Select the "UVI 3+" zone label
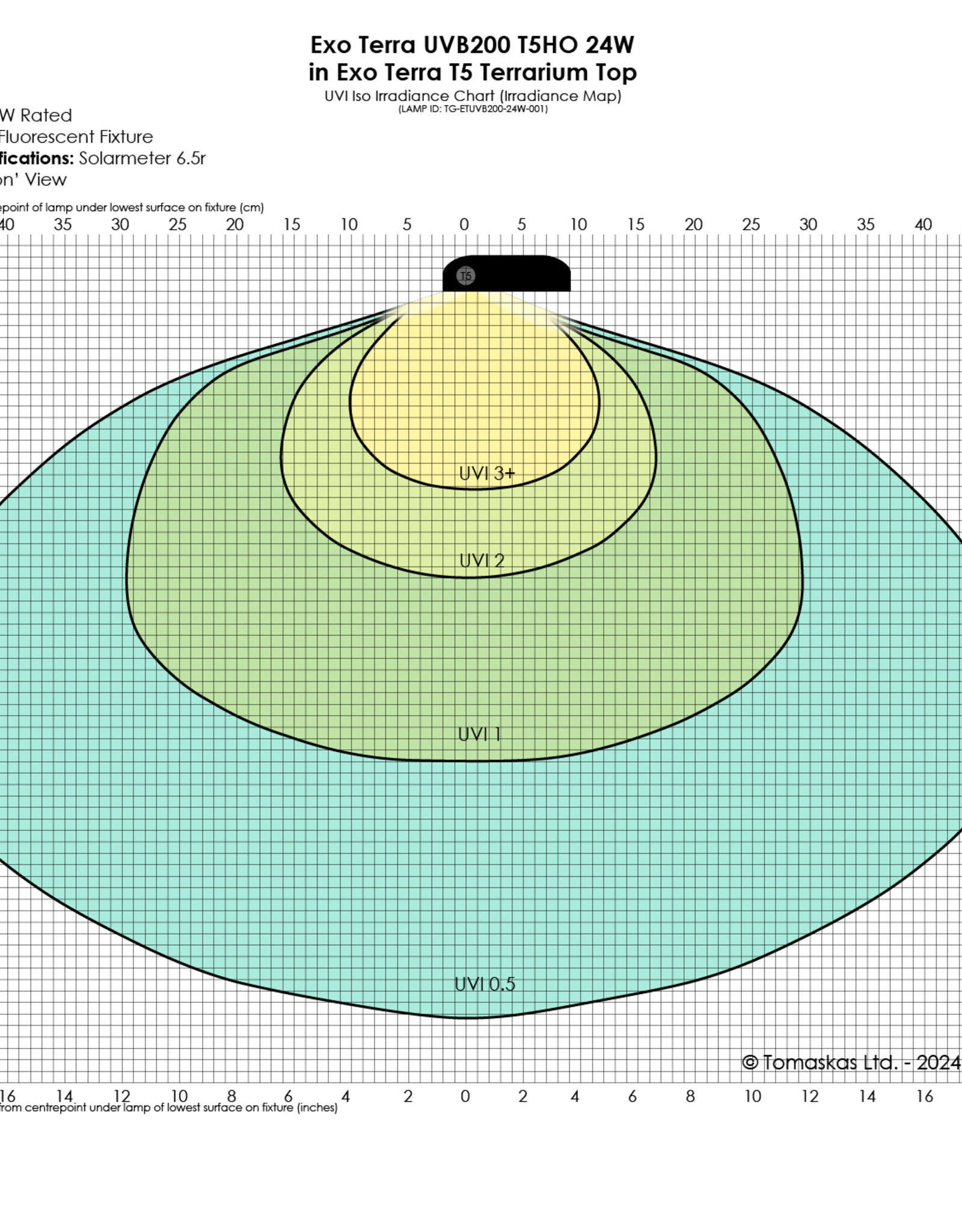This screenshot has width=962, height=1232. 487,474
